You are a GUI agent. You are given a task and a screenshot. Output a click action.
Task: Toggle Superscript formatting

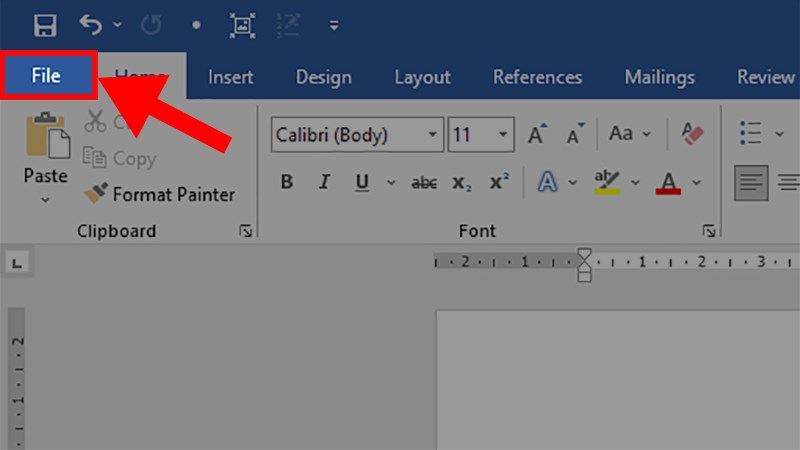499,181
